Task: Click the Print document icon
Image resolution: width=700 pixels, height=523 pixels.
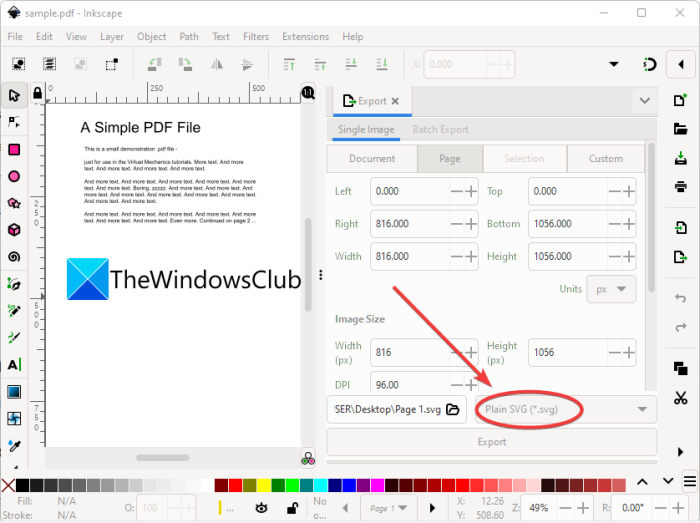Action: click(x=680, y=186)
